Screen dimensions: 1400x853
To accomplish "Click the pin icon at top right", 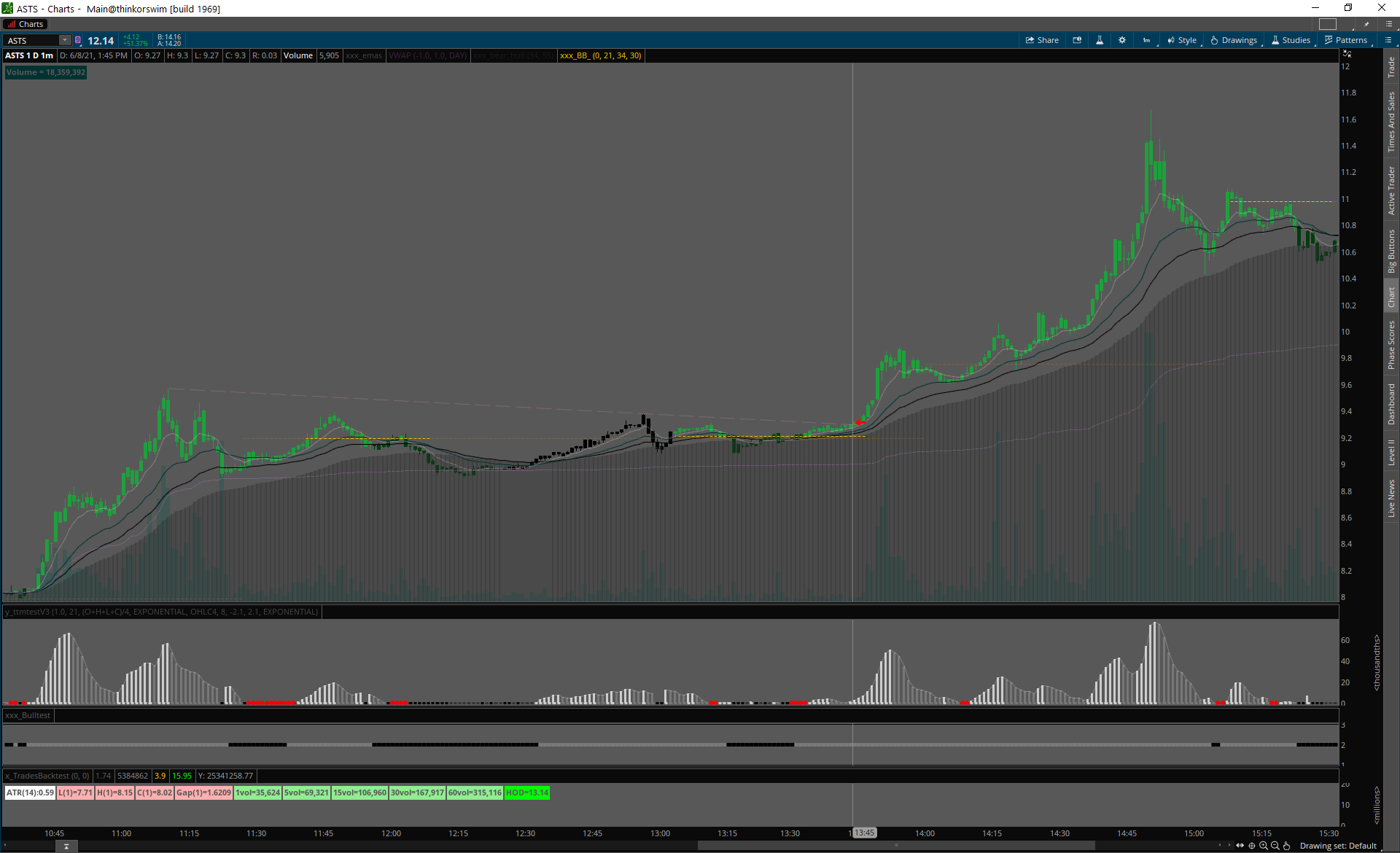I will [1366, 24].
